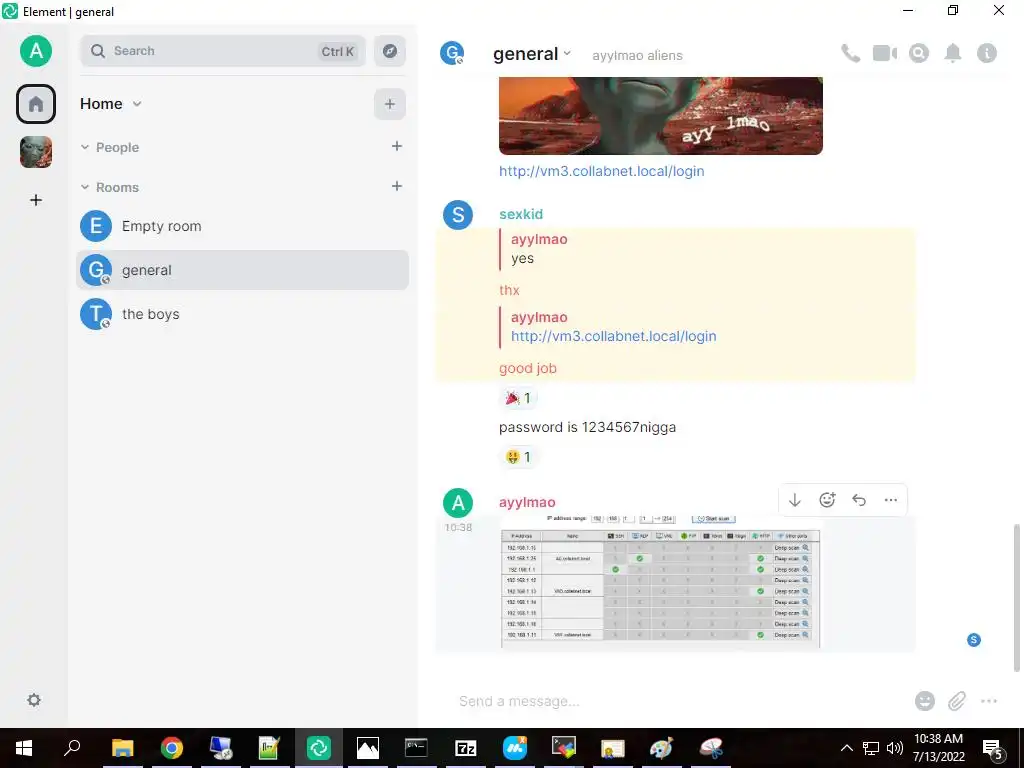Open Quick Settings gear in the sidebar
Screen dimensions: 1024x768
tap(34, 700)
